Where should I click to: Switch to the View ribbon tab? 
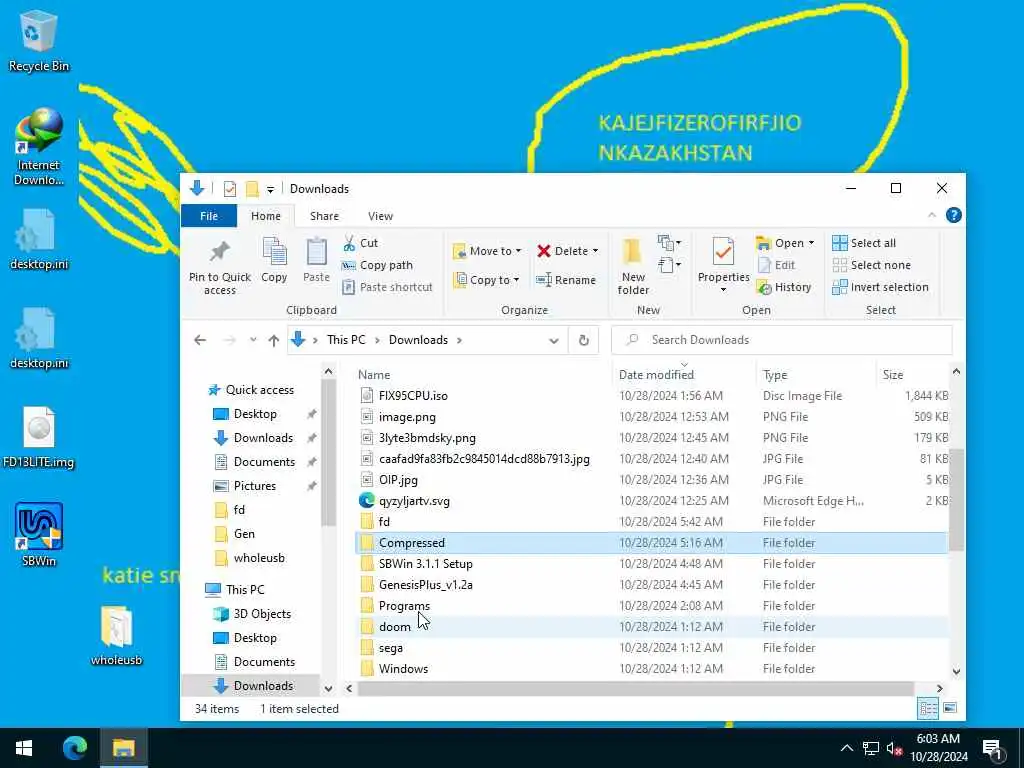point(380,216)
